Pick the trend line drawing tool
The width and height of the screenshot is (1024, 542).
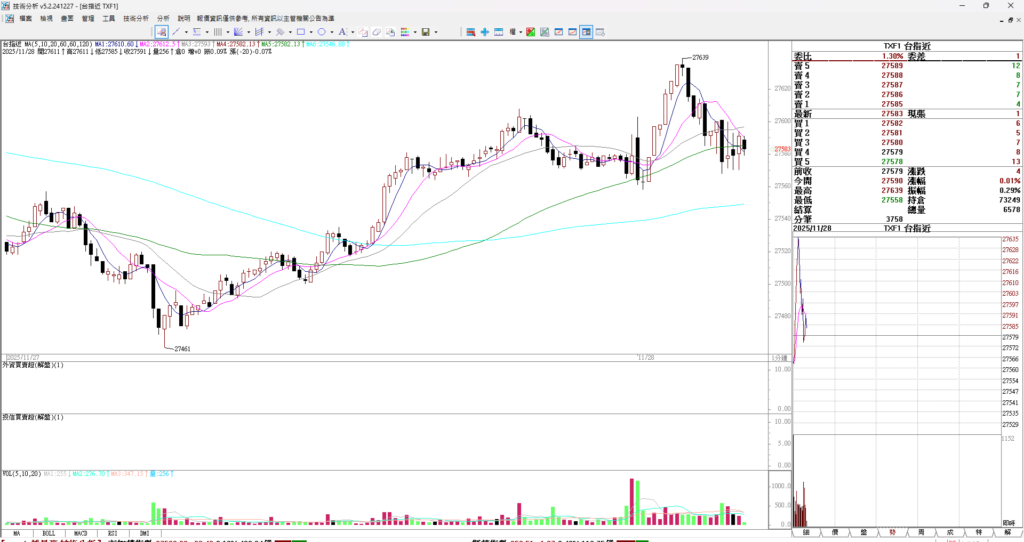(x=177, y=32)
